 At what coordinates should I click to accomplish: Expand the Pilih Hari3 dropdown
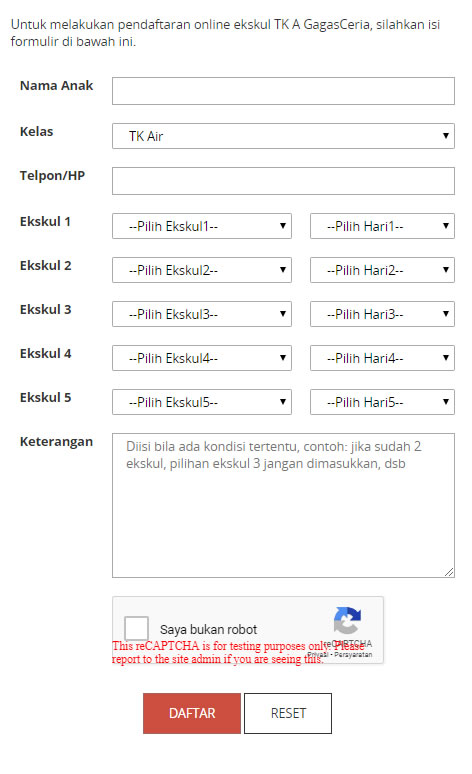[382, 314]
